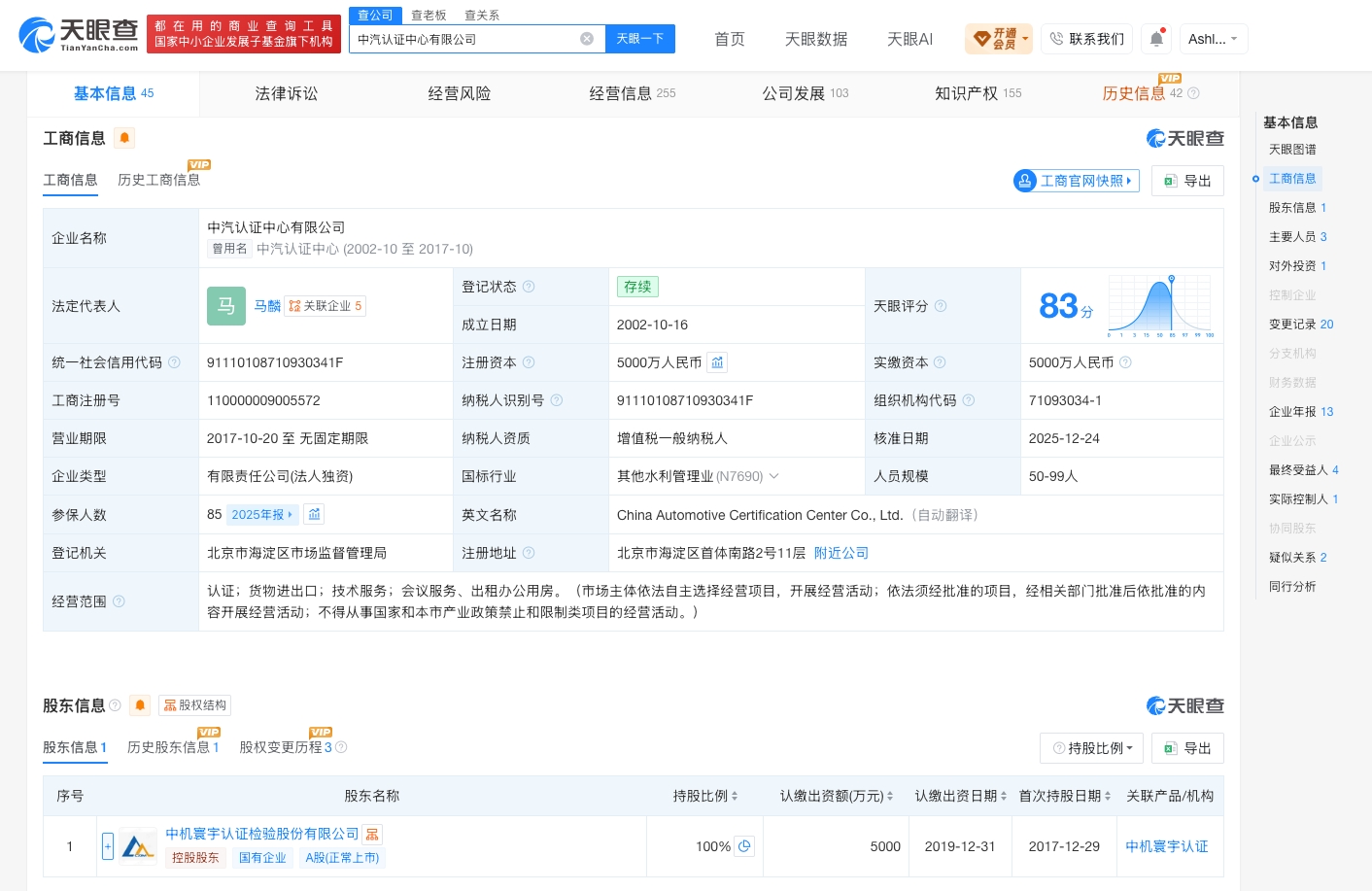Click the help icon next to 经营范围
Screen dimensions: 1372x891
tap(119, 601)
